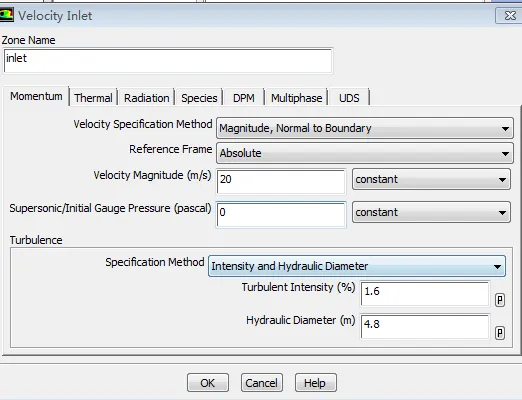Screen dimensions: 522x400
Task: Click the P parameter icon beside Hydraulic Diameter
Action: (x=499, y=333)
